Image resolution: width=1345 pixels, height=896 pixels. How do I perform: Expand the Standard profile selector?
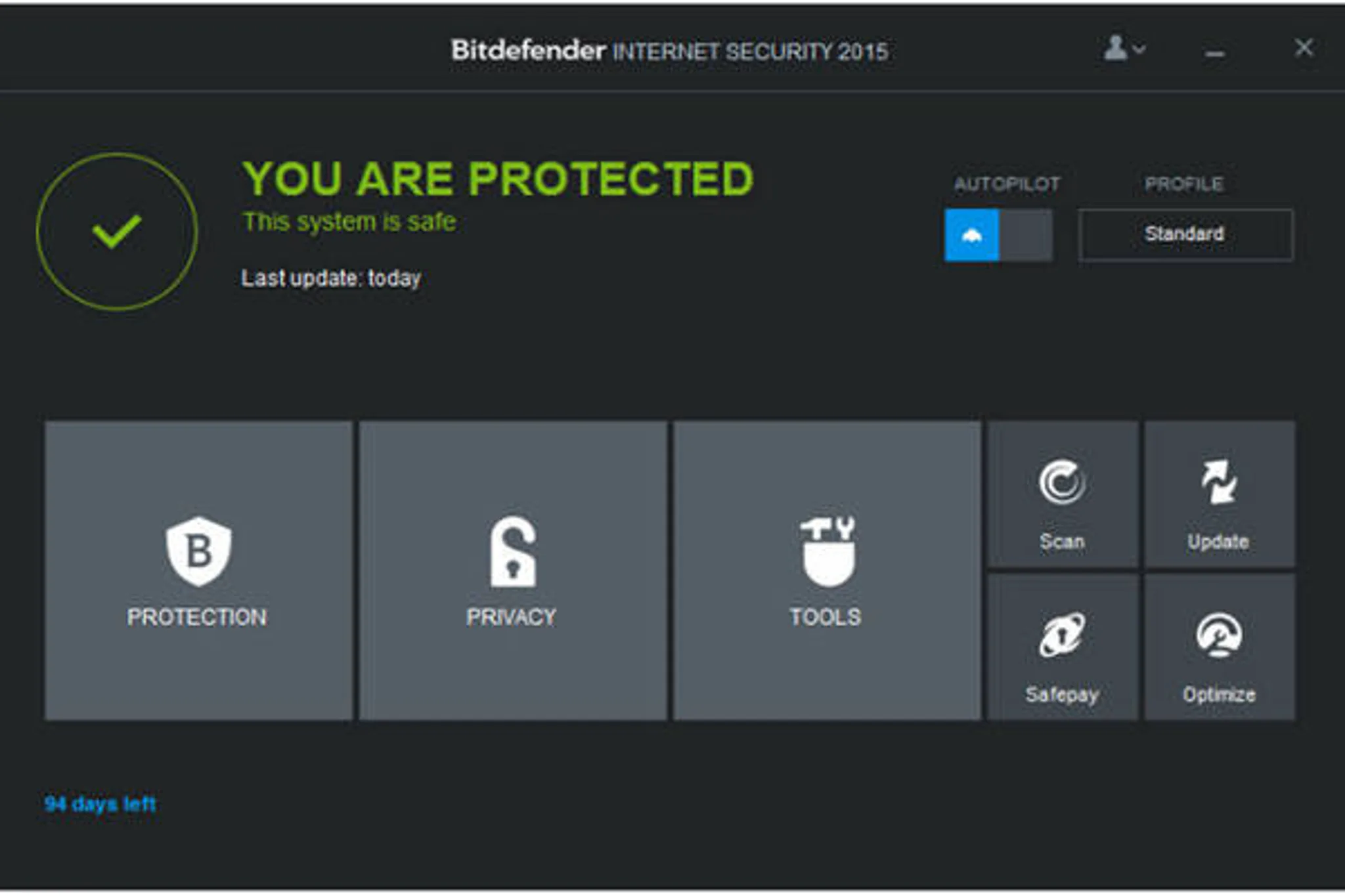pos(1185,235)
